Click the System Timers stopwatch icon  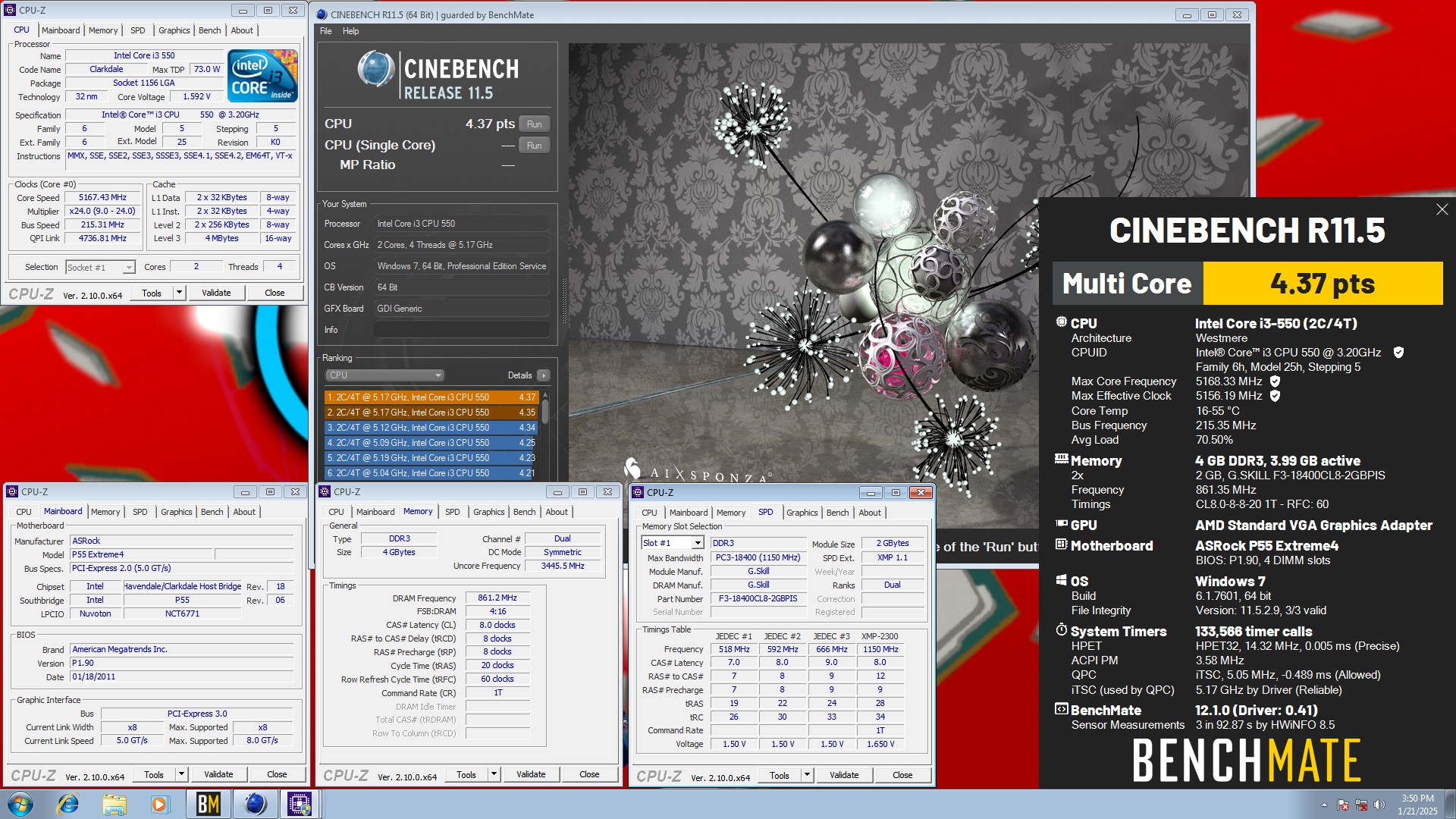[1062, 630]
